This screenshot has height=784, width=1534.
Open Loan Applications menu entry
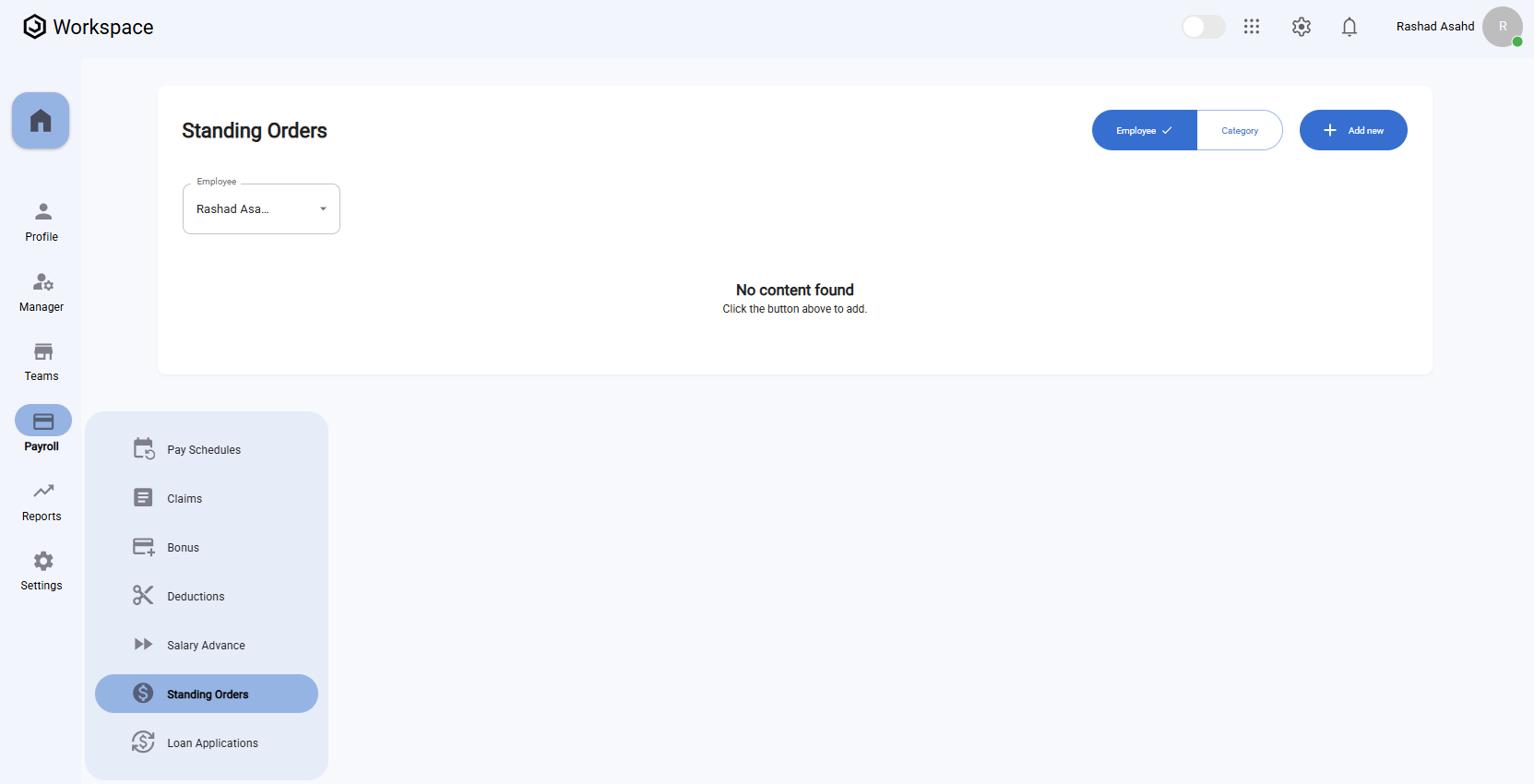pyautogui.click(x=212, y=743)
